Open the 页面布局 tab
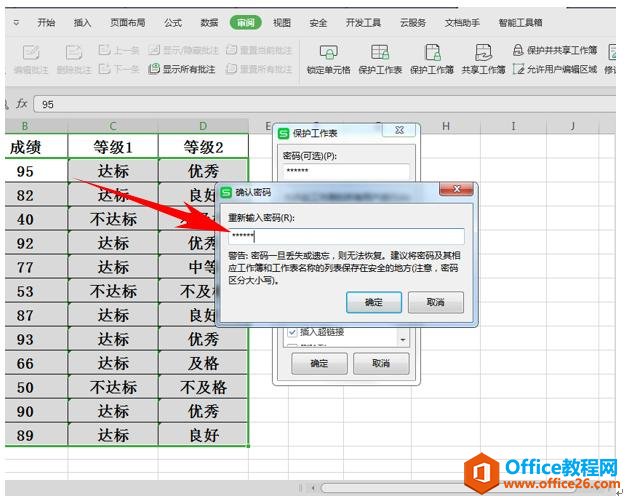Screen dimensions: 627x501 tap(128, 23)
